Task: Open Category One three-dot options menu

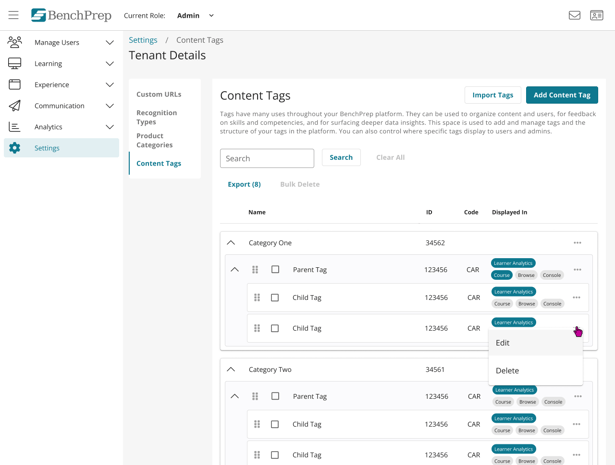Action: 577,243
